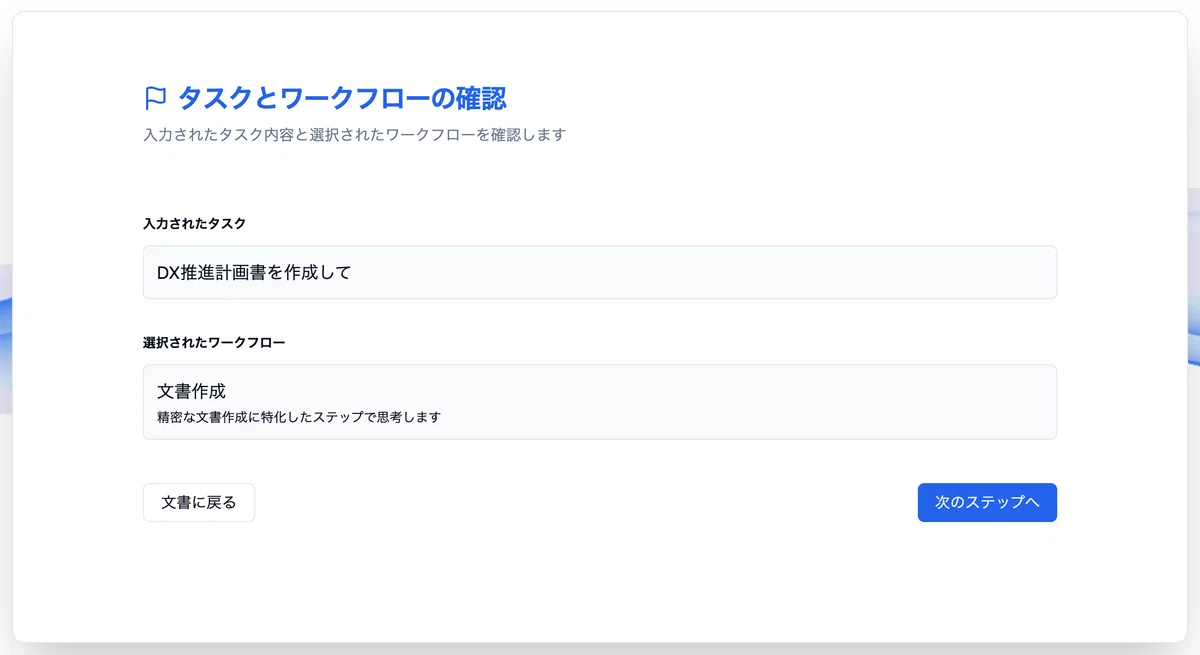
Task: Click the description 精密な文書作成に特化したステップで思考します
Action: 299,417
